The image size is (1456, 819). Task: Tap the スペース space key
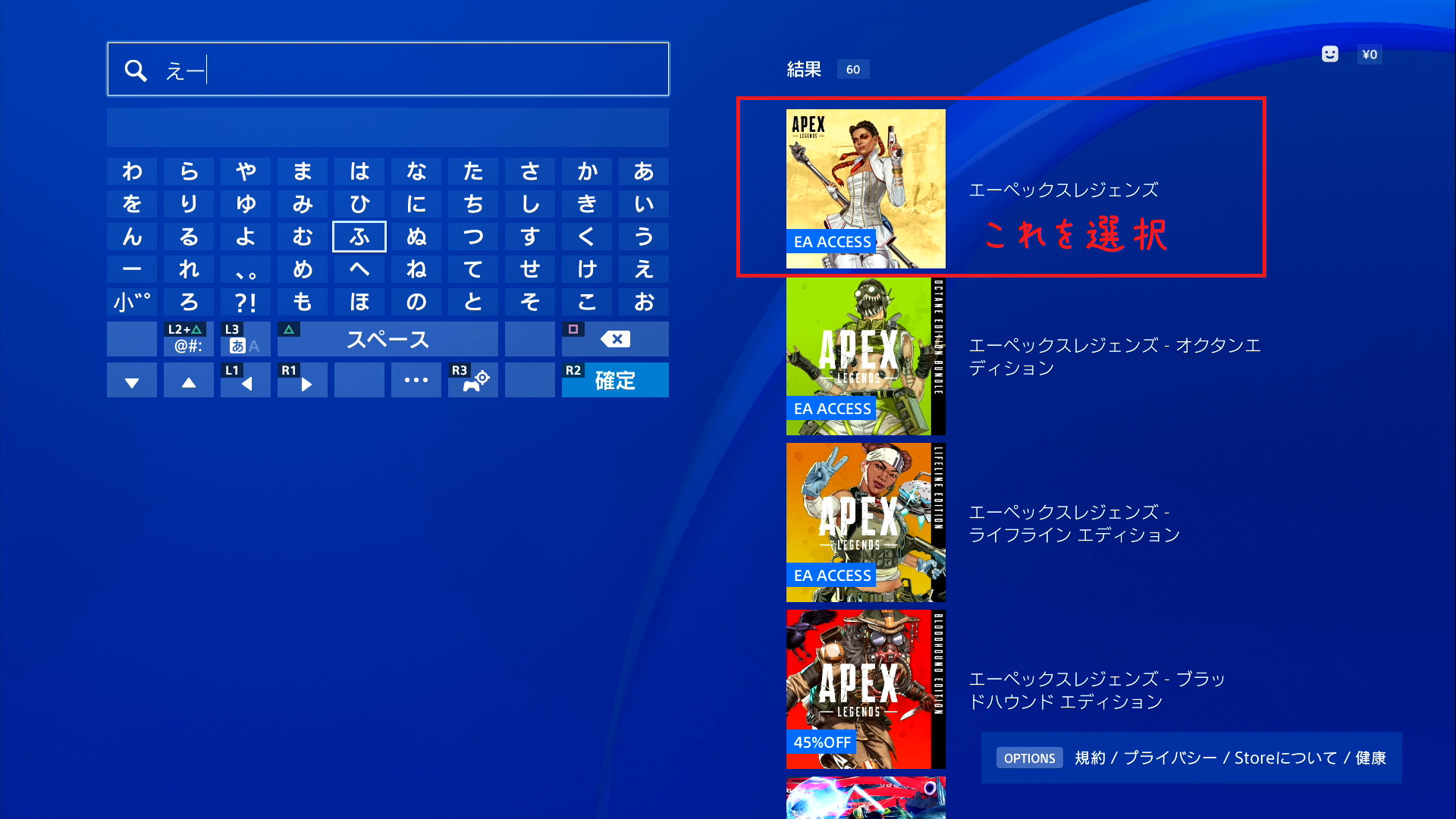388,339
